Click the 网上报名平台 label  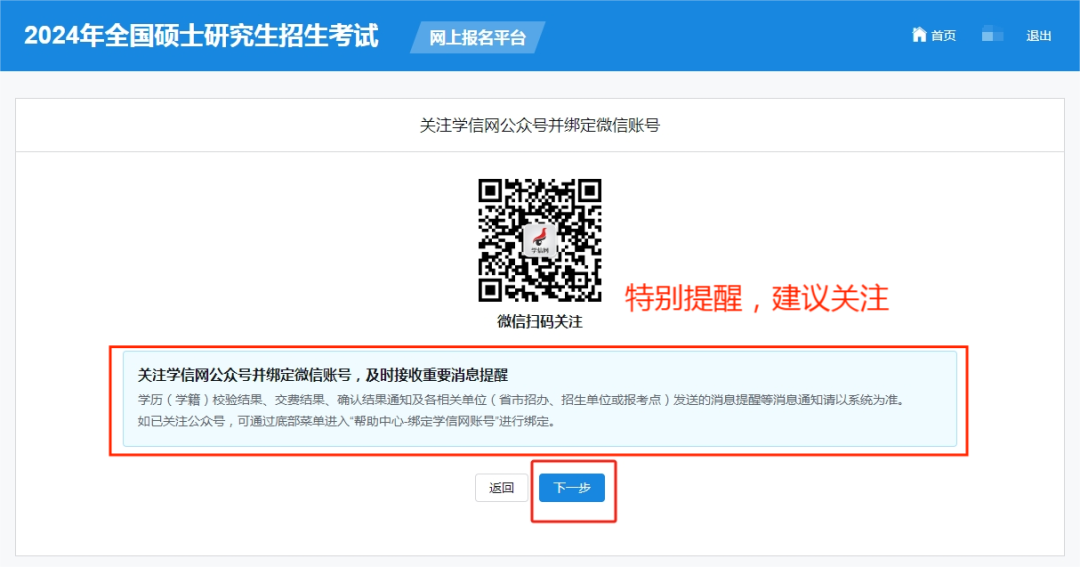[x=477, y=37]
